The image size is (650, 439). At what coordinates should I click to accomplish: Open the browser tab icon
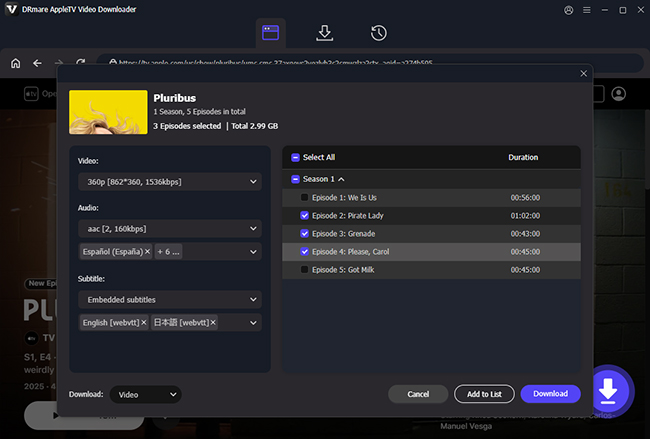click(270, 33)
